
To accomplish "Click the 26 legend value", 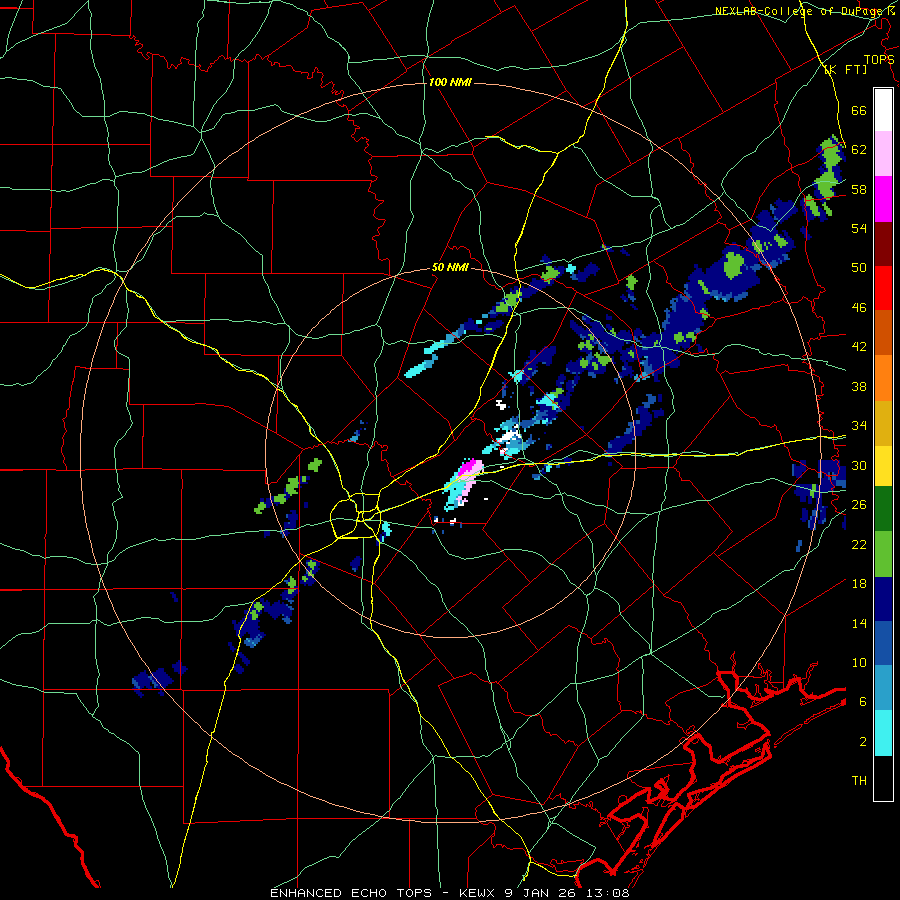I will pyautogui.click(x=859, y=505).
